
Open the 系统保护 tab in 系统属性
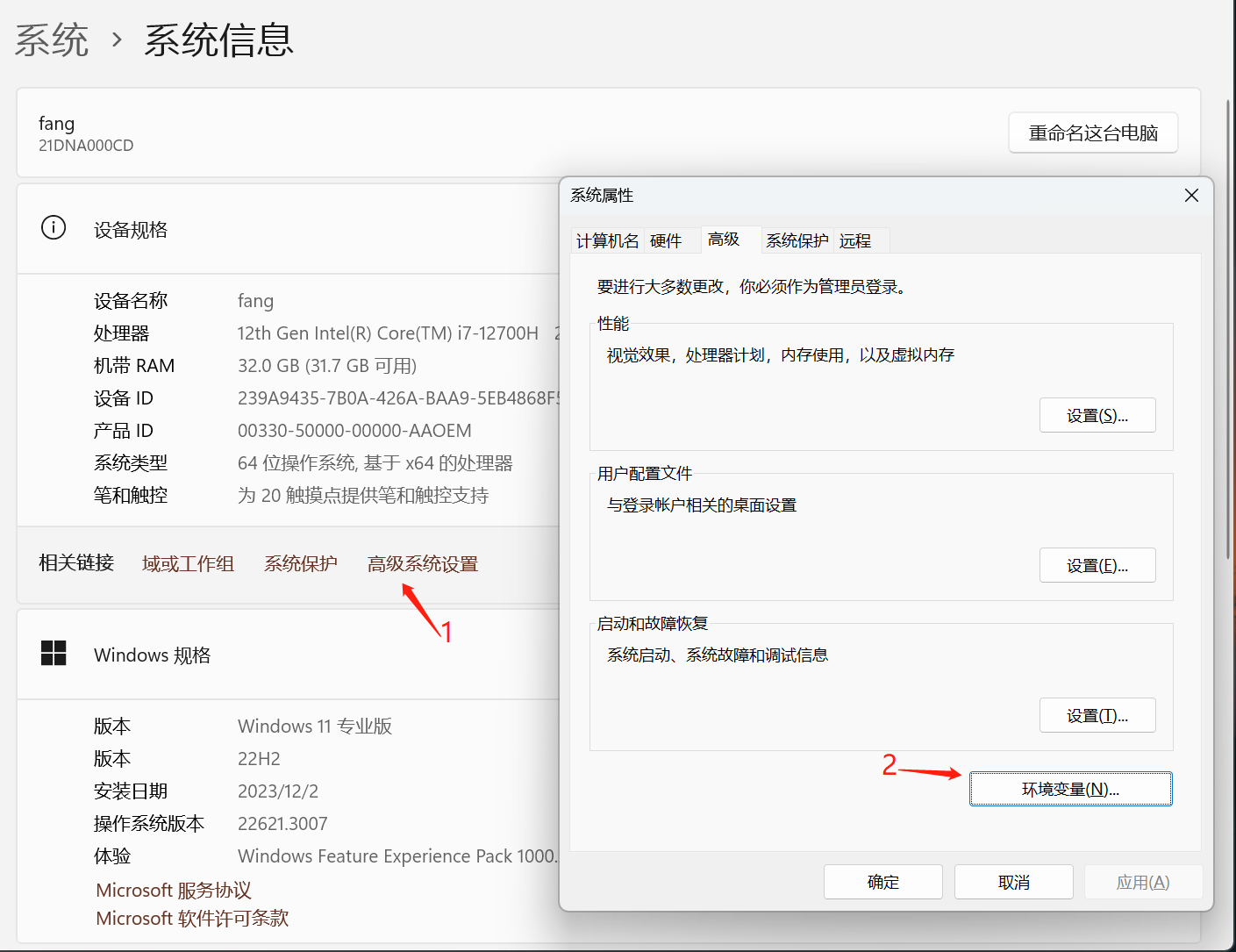[x=797, y=240]
